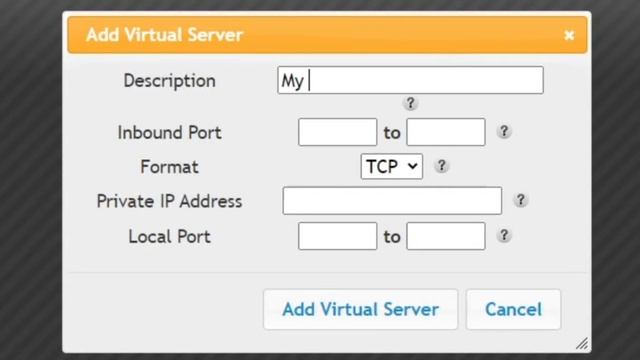Click the Local Port start field
The height and width of the screenshot is (360, 640).
click(338, 236)
